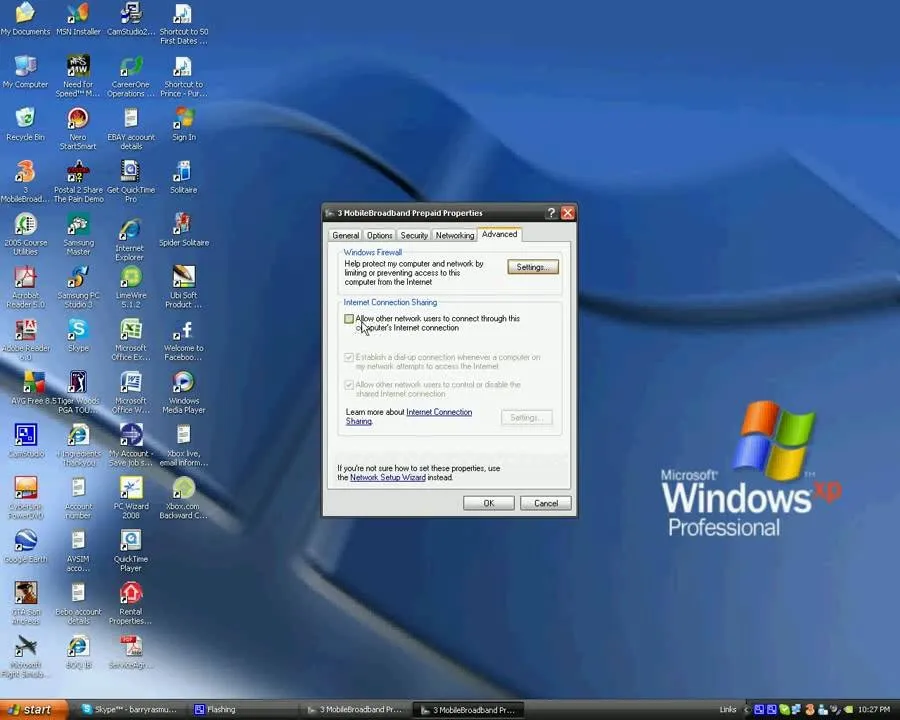
Task: Click the CyberLink PowerDVD desktop icon
Action: coord(25,498)
